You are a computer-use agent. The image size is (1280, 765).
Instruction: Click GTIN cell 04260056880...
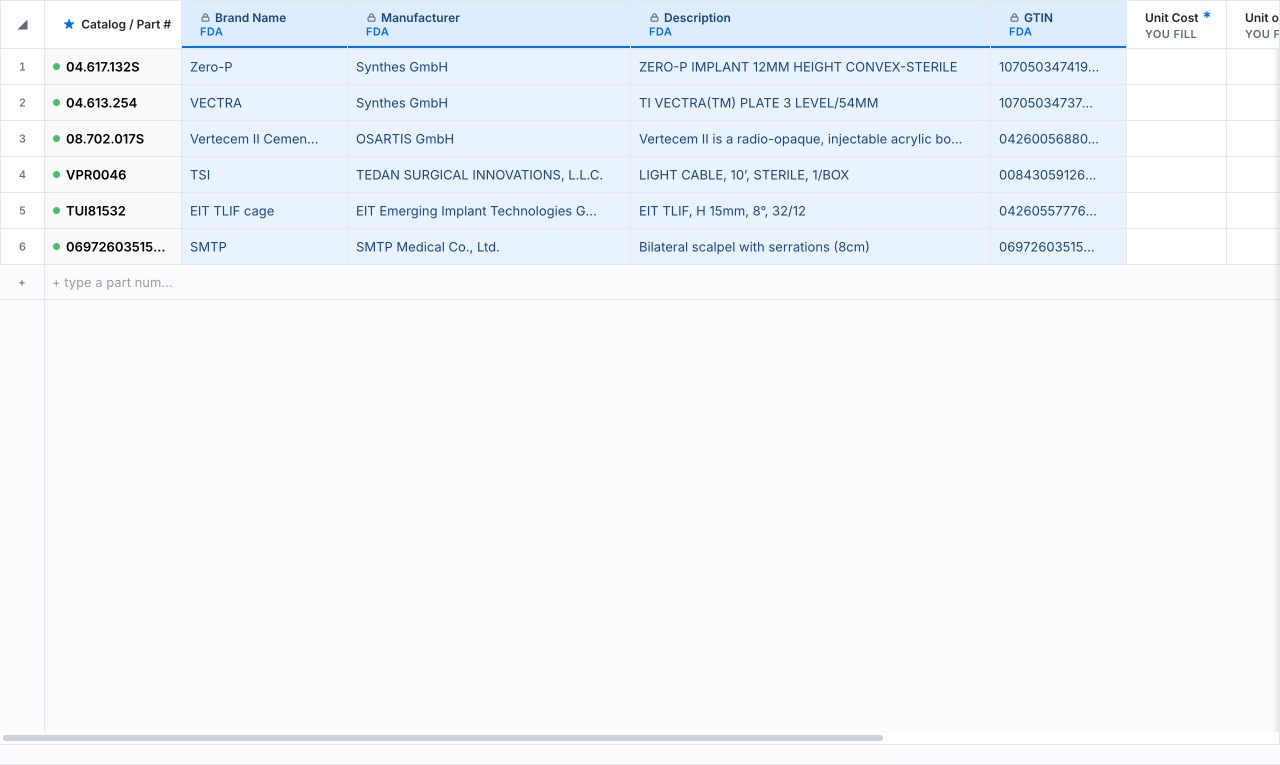tap(1058, 139)
